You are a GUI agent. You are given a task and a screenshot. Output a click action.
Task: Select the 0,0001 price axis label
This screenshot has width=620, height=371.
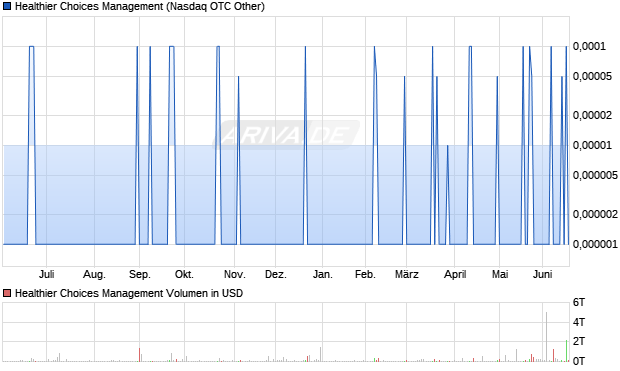[x=589, y=46]
